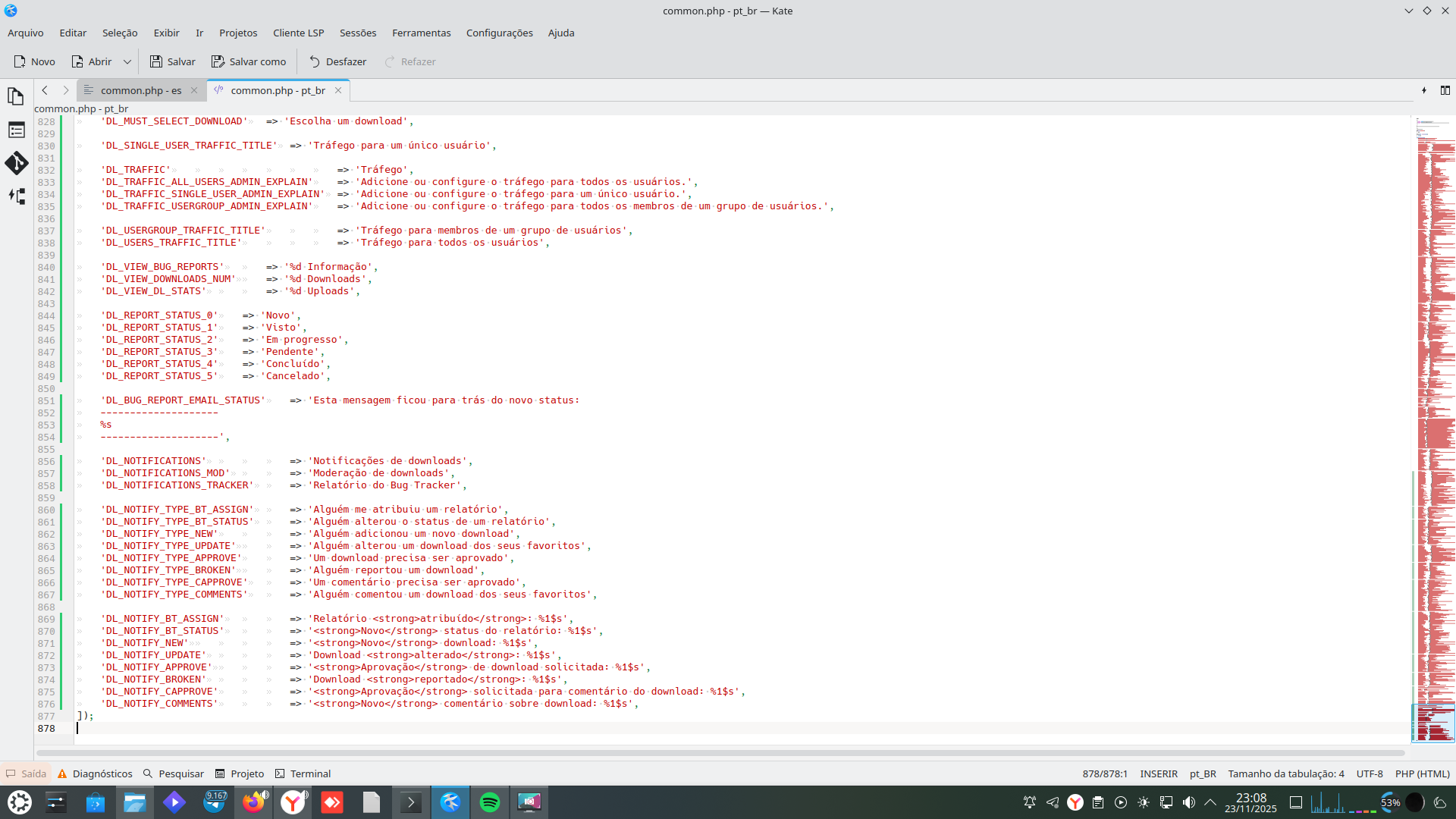
Task: Open the Documents sidebar panel icon
Action: 16,96
